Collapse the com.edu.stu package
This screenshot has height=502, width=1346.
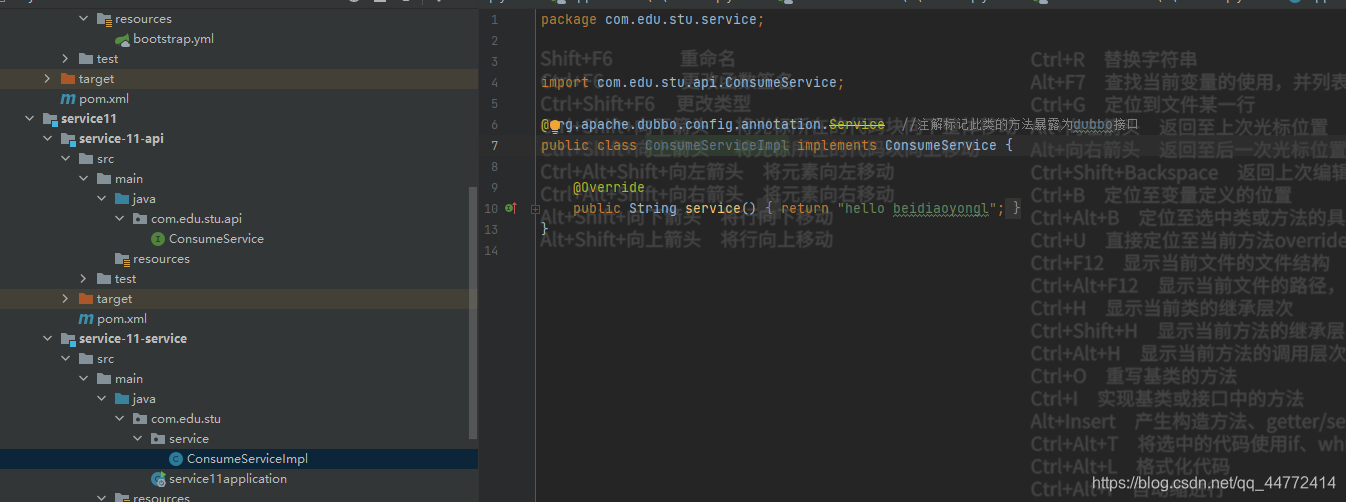click(x=120, y=419)
